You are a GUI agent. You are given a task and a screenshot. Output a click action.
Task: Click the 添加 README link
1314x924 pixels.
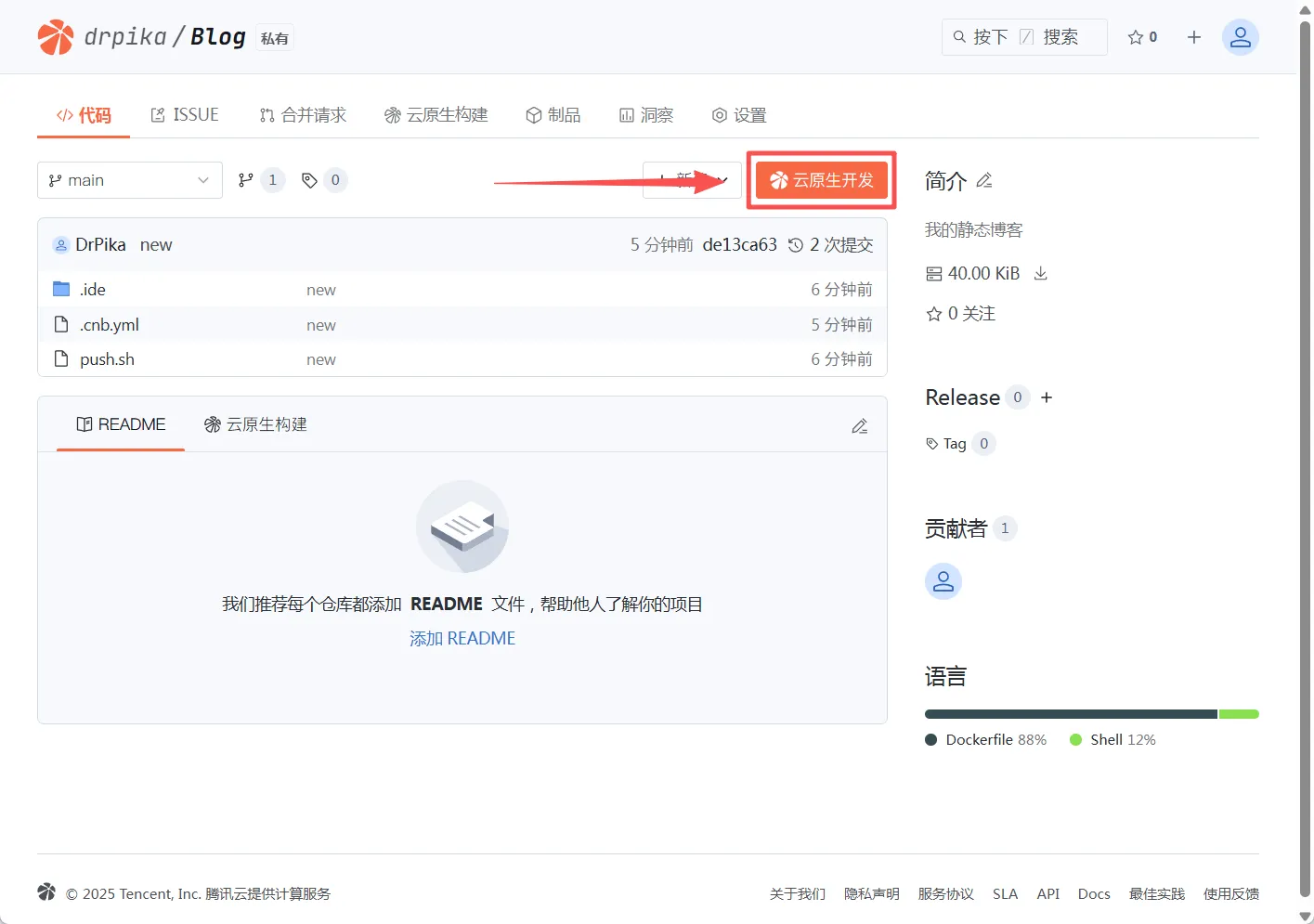pos(462,639)
